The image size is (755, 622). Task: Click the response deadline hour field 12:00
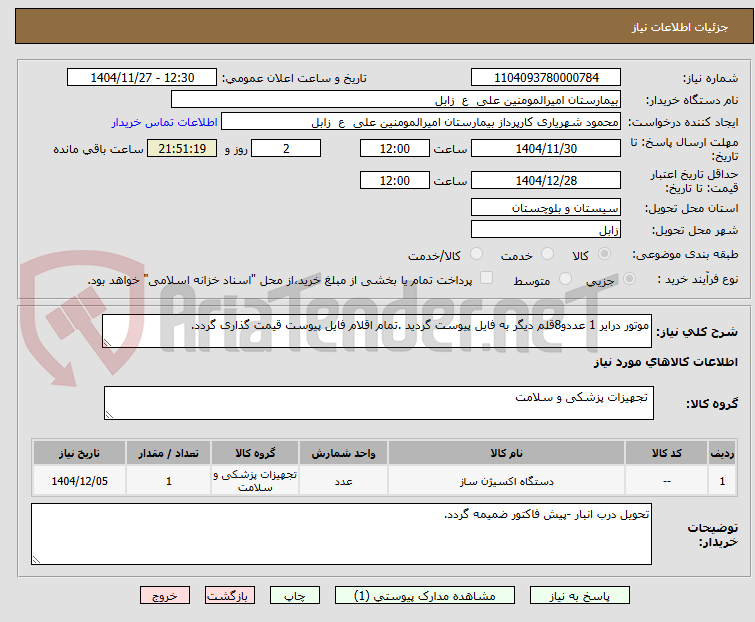(x=394, y=148)
